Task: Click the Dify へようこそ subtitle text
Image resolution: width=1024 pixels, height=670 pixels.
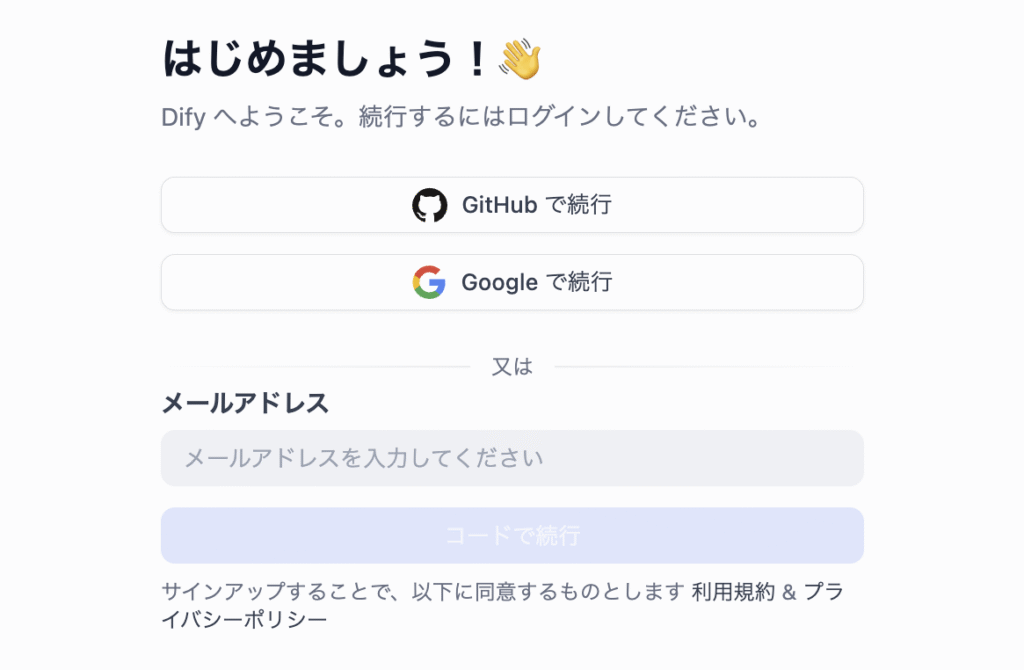Action: [461, 118]
